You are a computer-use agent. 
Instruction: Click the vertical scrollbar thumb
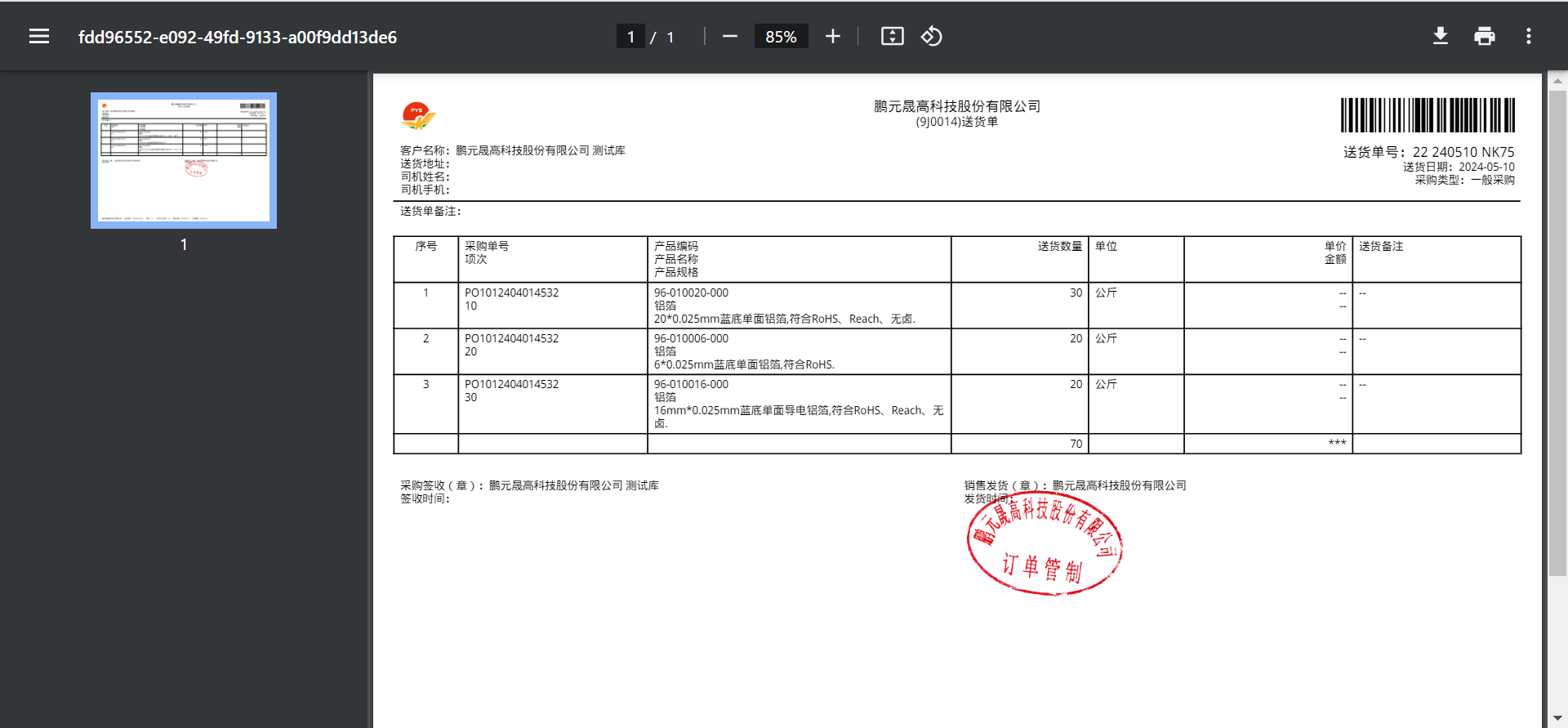(x=1557, y=327)
